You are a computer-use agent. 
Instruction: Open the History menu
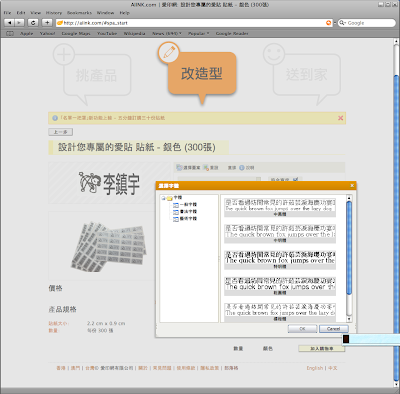pyautogui.click(x=54, y=13)
